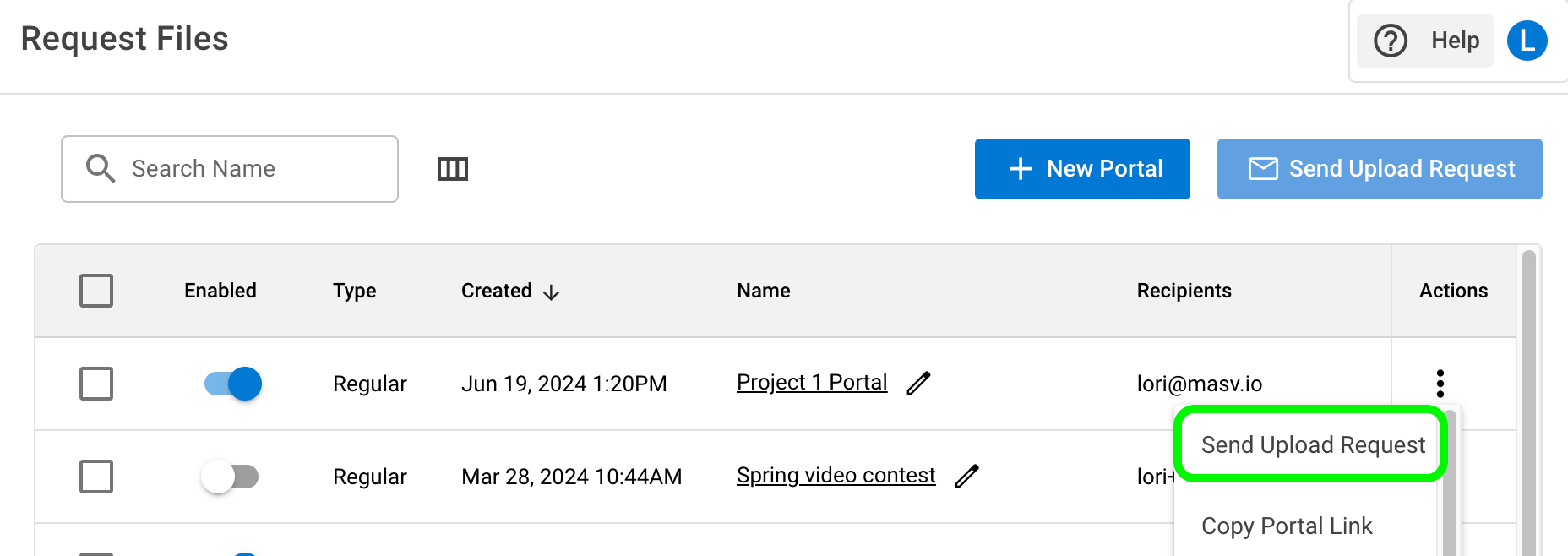The image size is (1568, 556).
Task: Click the Enabled column header
Action: click(x=220, y=291)
